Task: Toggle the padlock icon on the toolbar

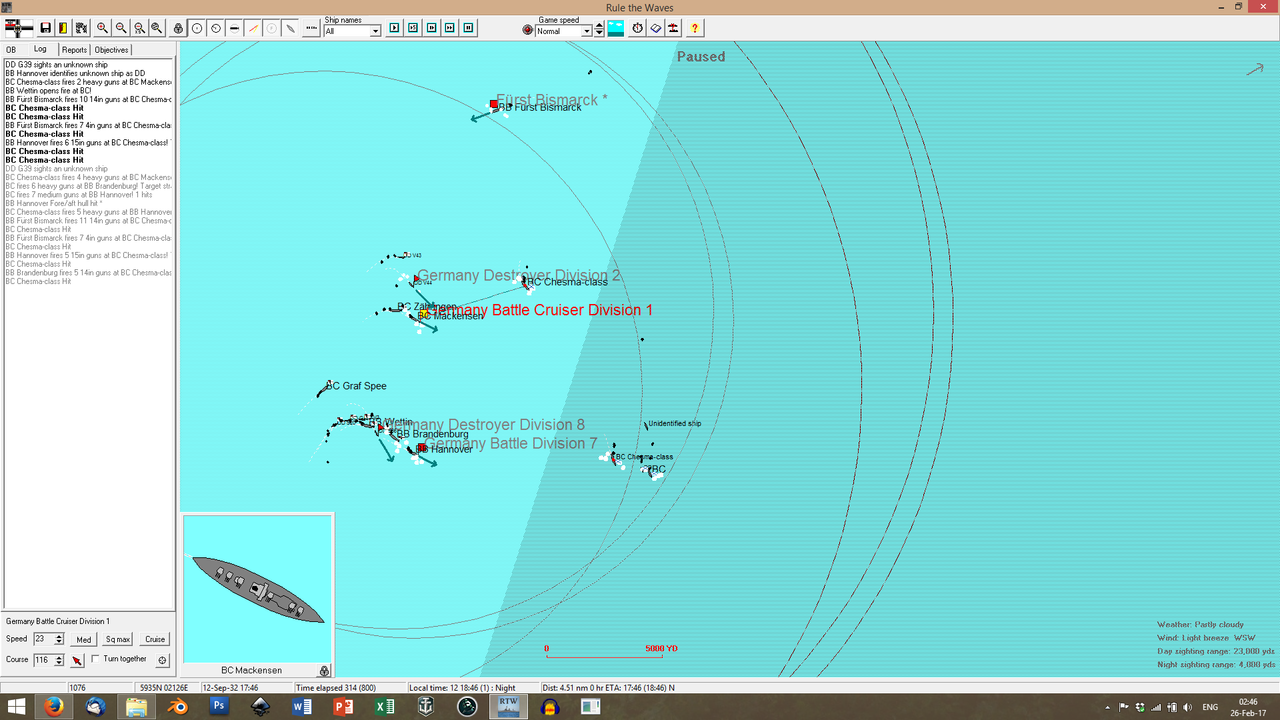Action: tap(178, 27)
